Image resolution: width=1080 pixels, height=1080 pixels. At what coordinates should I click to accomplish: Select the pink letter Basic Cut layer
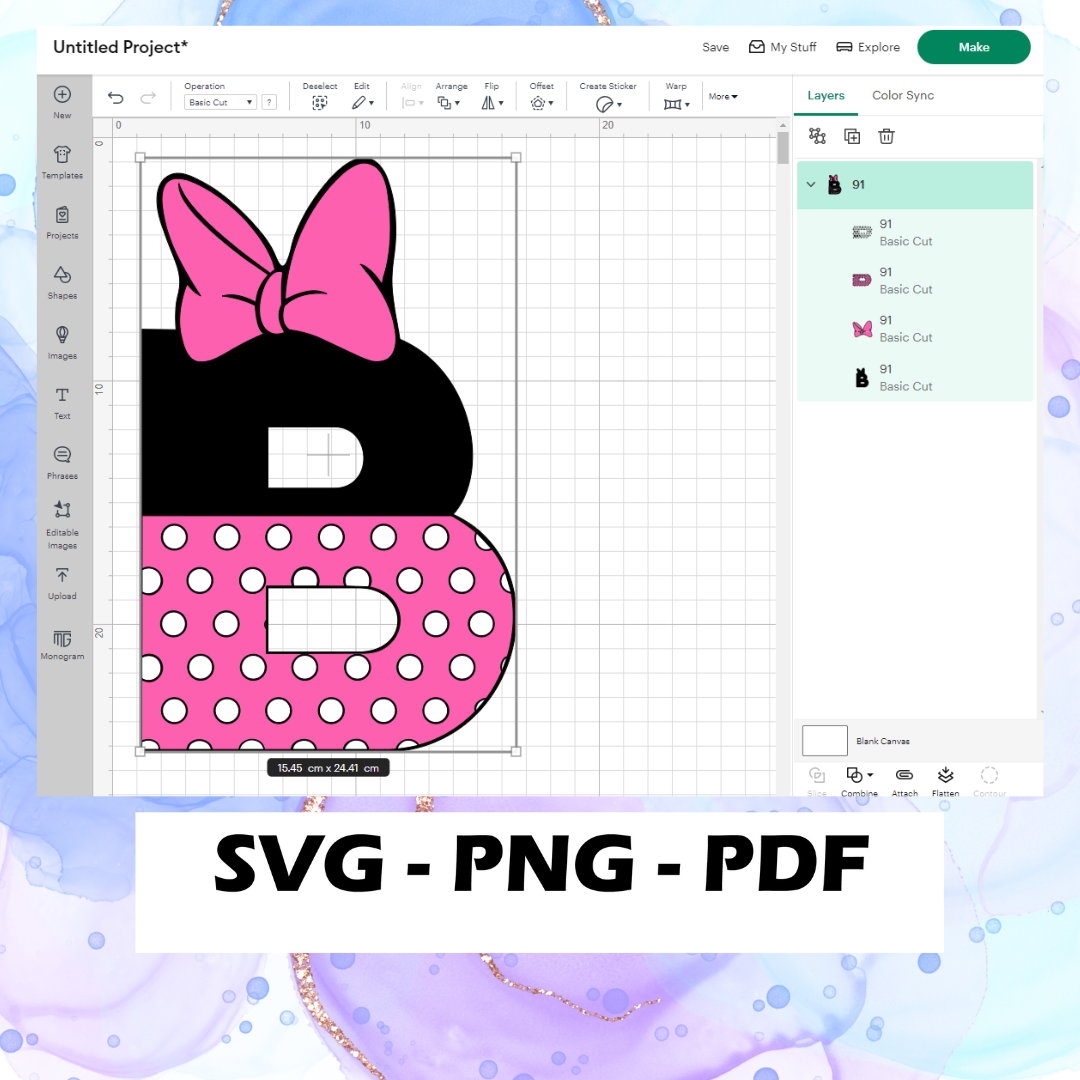pyautogui.click(x=915, y=281)
